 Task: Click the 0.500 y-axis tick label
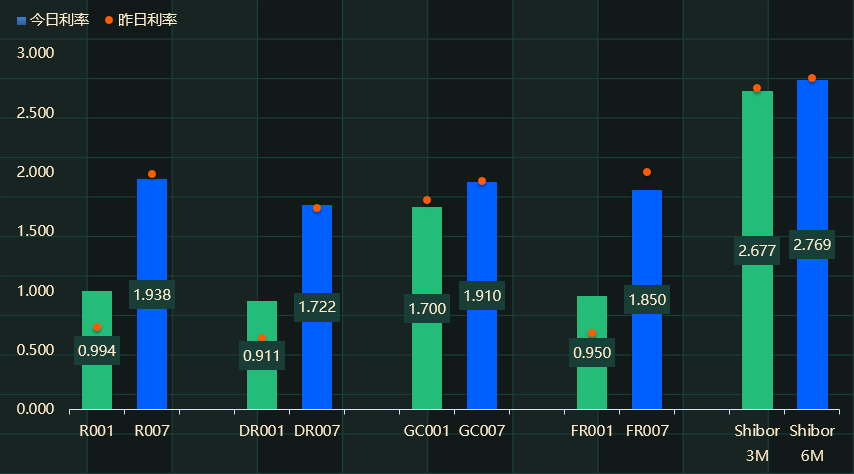click(x=35, y=350)
